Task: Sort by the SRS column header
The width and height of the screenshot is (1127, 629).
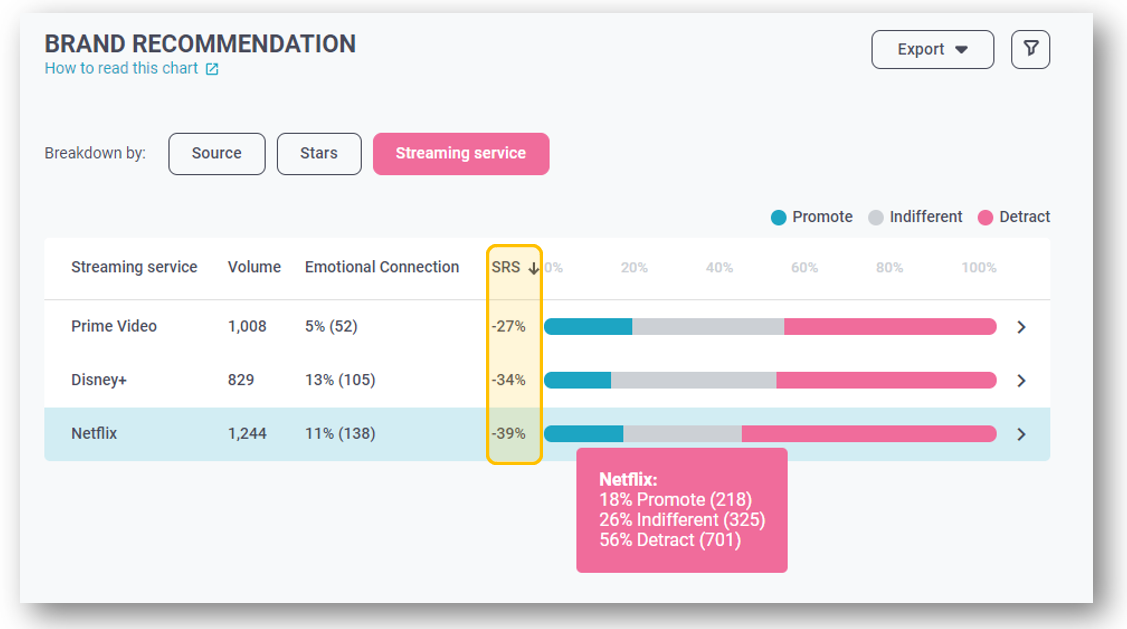Action: click(506, 267)
